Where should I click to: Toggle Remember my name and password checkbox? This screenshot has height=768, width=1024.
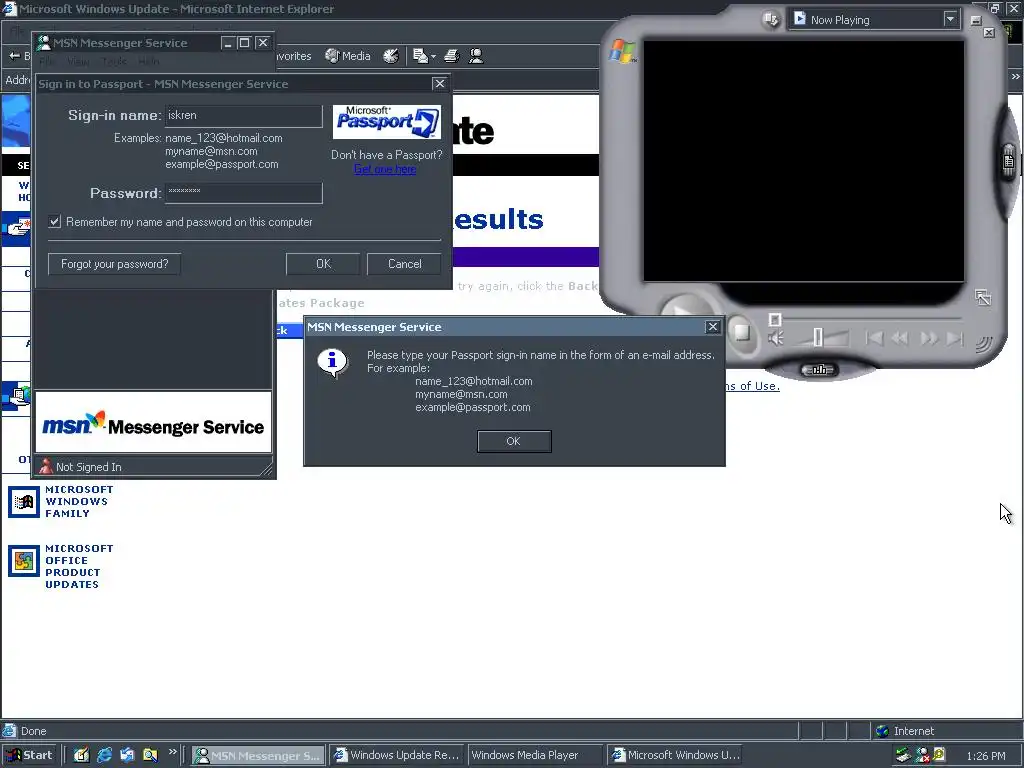point(55,222)
